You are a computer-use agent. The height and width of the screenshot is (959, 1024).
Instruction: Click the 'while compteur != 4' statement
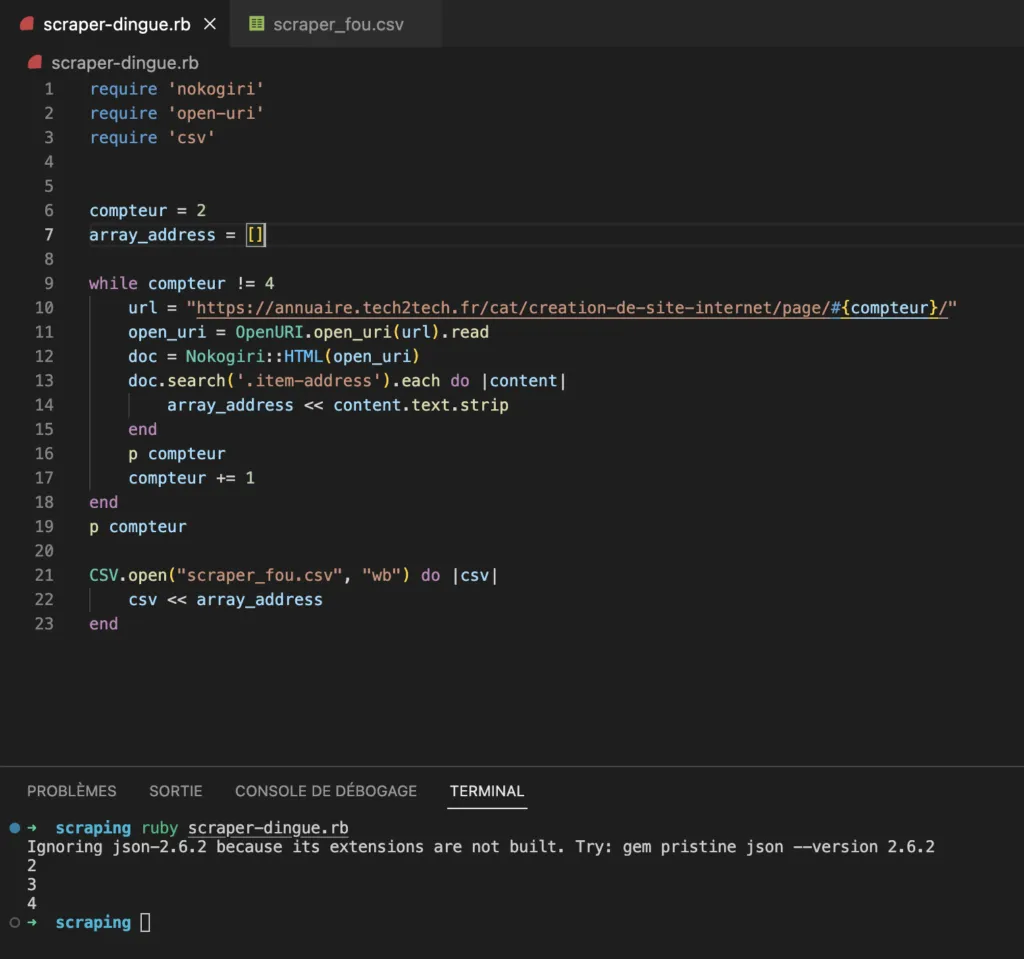(182, 284)
